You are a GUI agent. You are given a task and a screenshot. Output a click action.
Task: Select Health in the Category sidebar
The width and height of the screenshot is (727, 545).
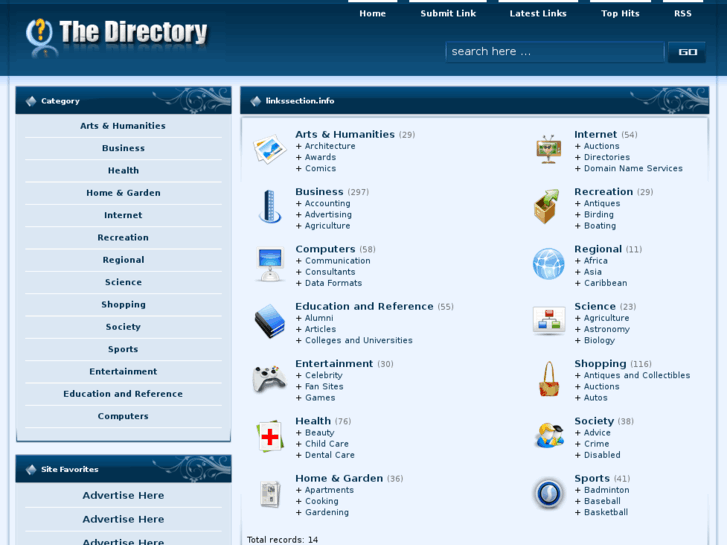point(123,170)
